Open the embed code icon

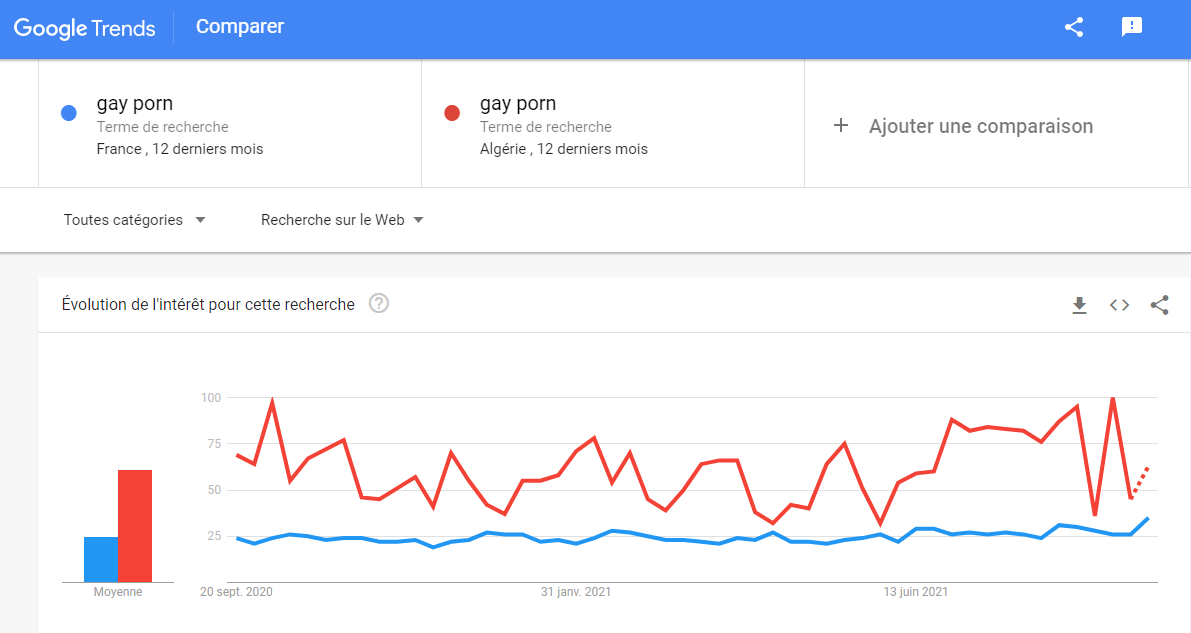pos(1119,305)
